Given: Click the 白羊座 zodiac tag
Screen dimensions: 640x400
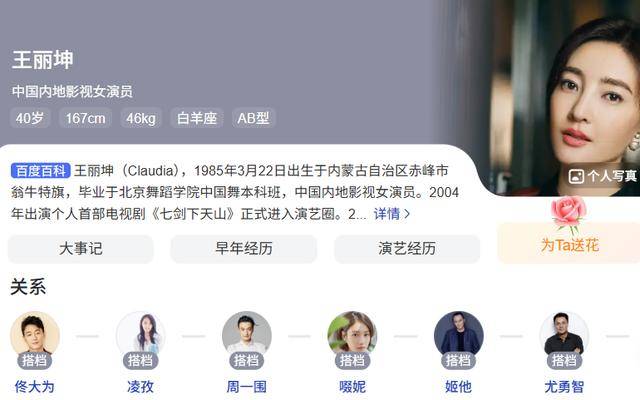Looking at the screenshot, I should click(197, 118).
